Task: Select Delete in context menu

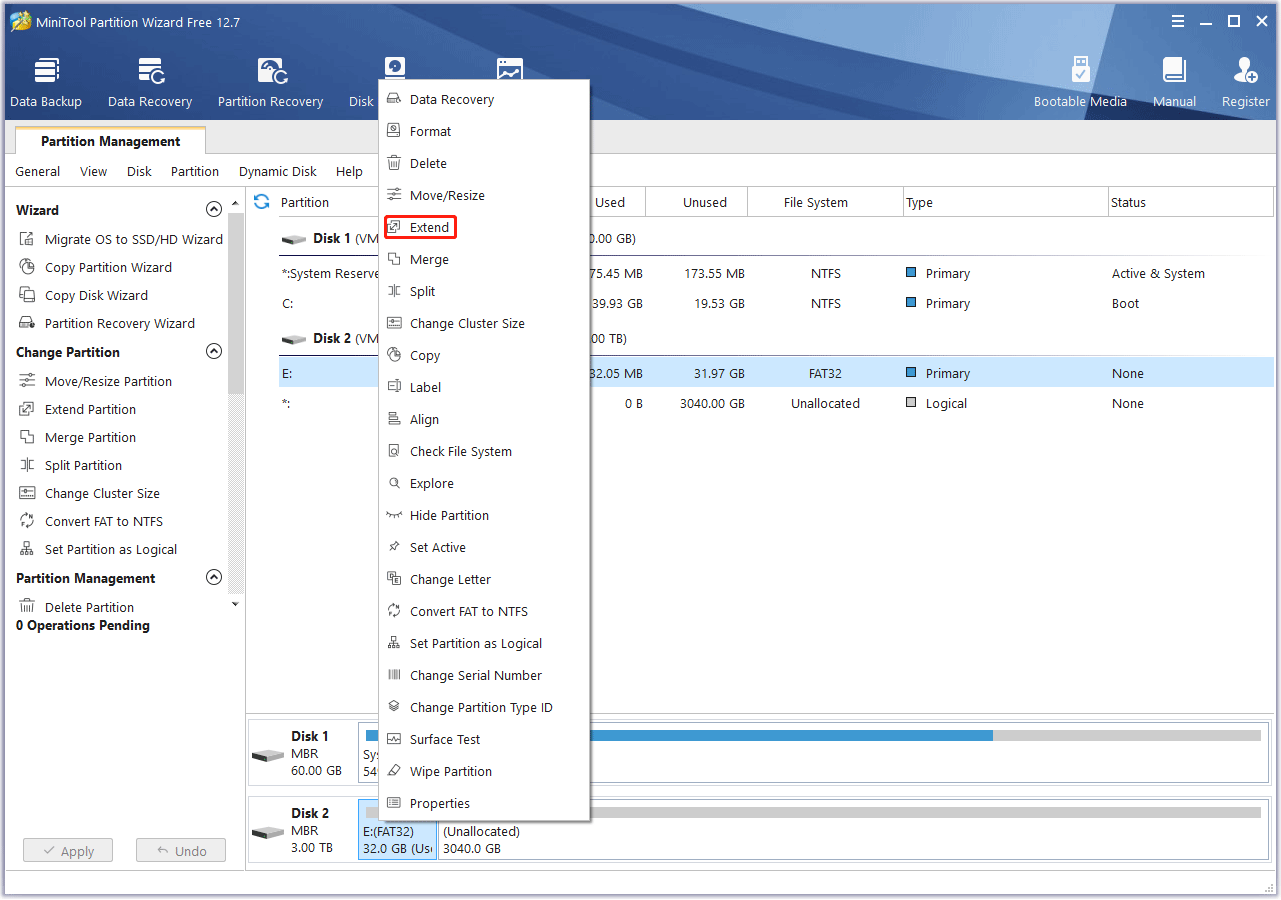Action: pyautogui.click(x=484, y=163)
